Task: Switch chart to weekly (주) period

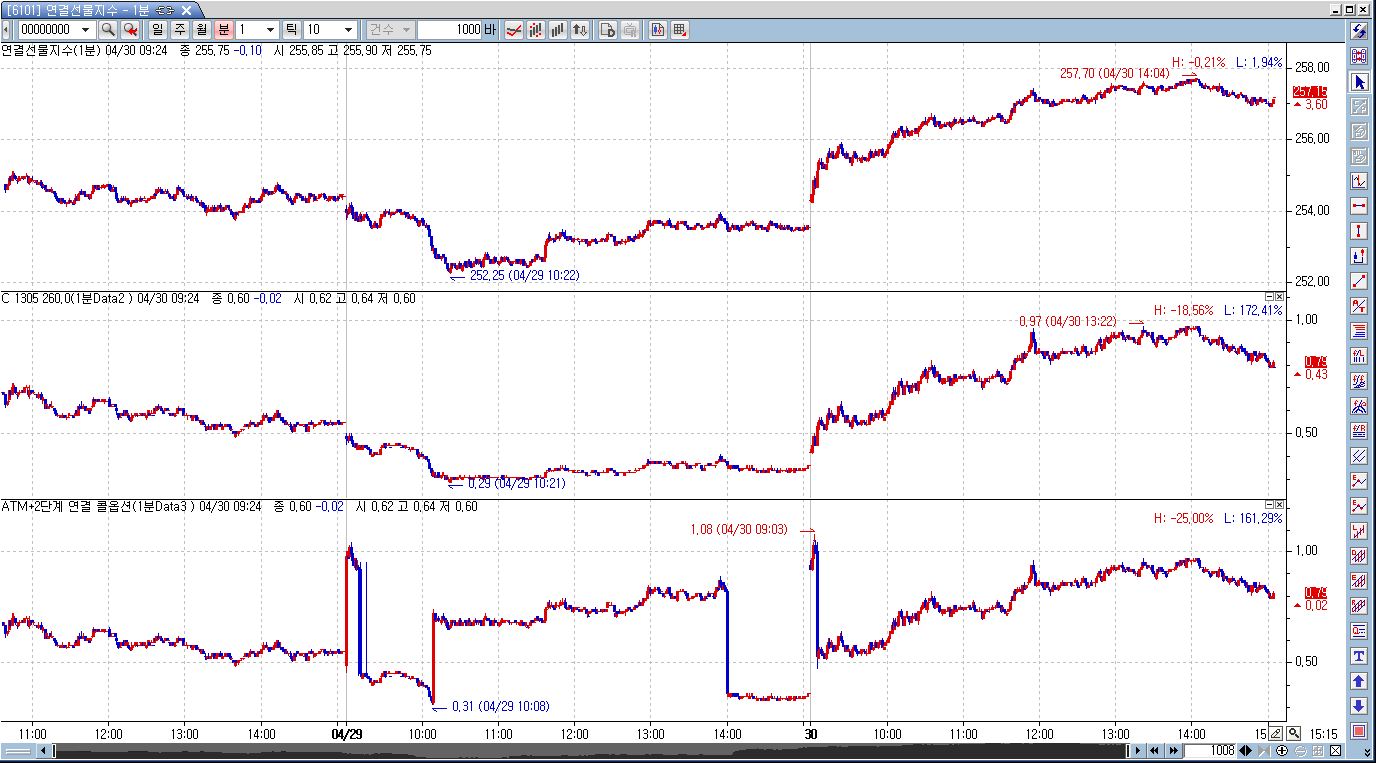Action: [180, 30]
